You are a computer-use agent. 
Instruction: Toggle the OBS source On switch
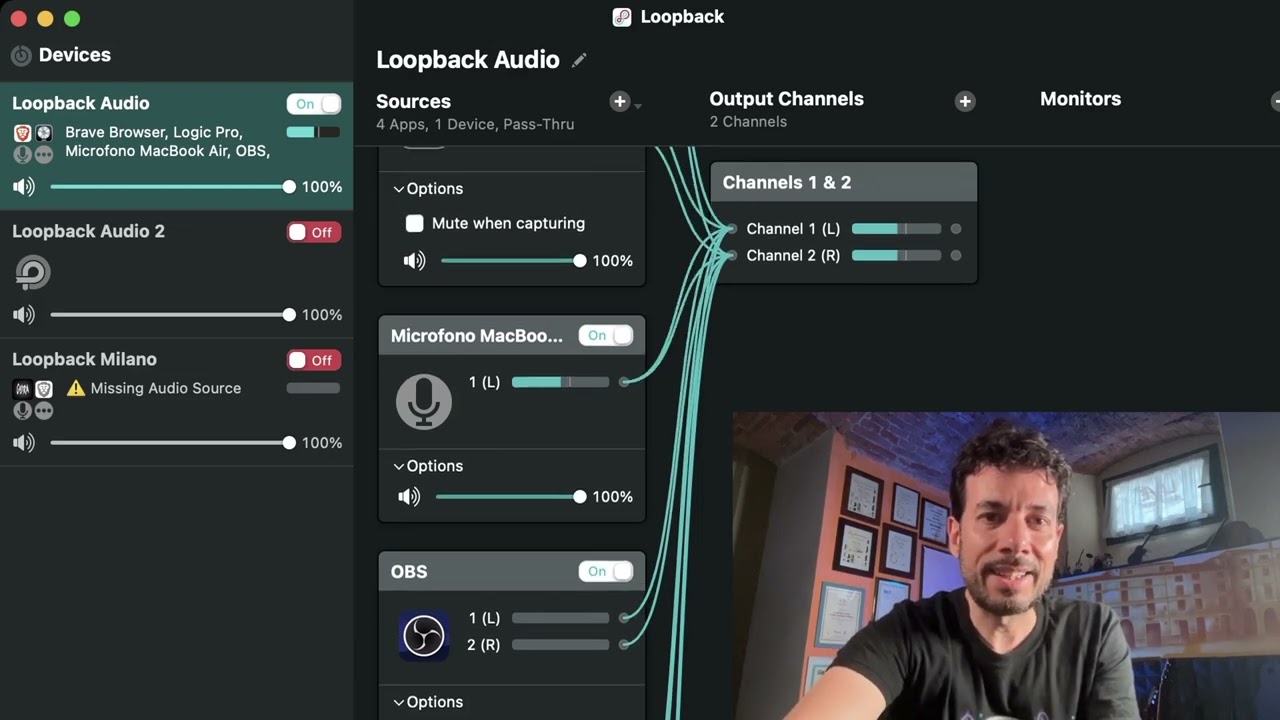click(606, 572)
